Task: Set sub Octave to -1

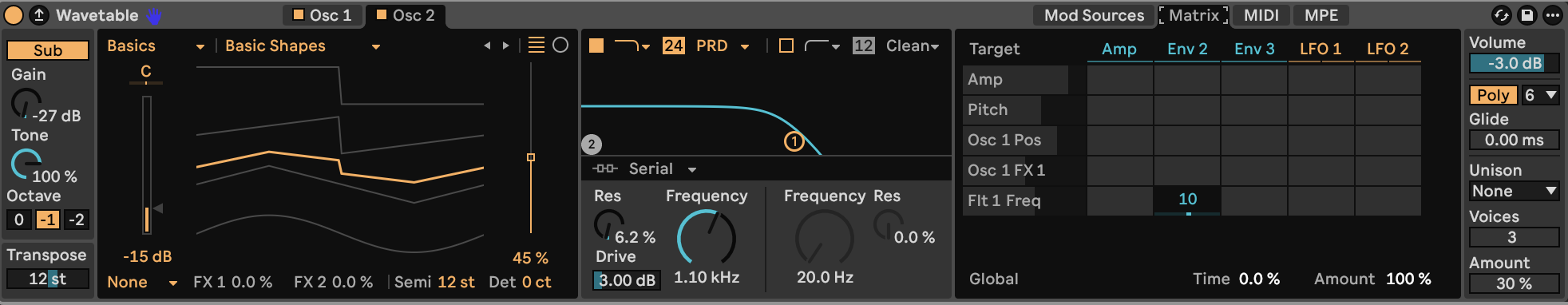Action: click(48, 220)
